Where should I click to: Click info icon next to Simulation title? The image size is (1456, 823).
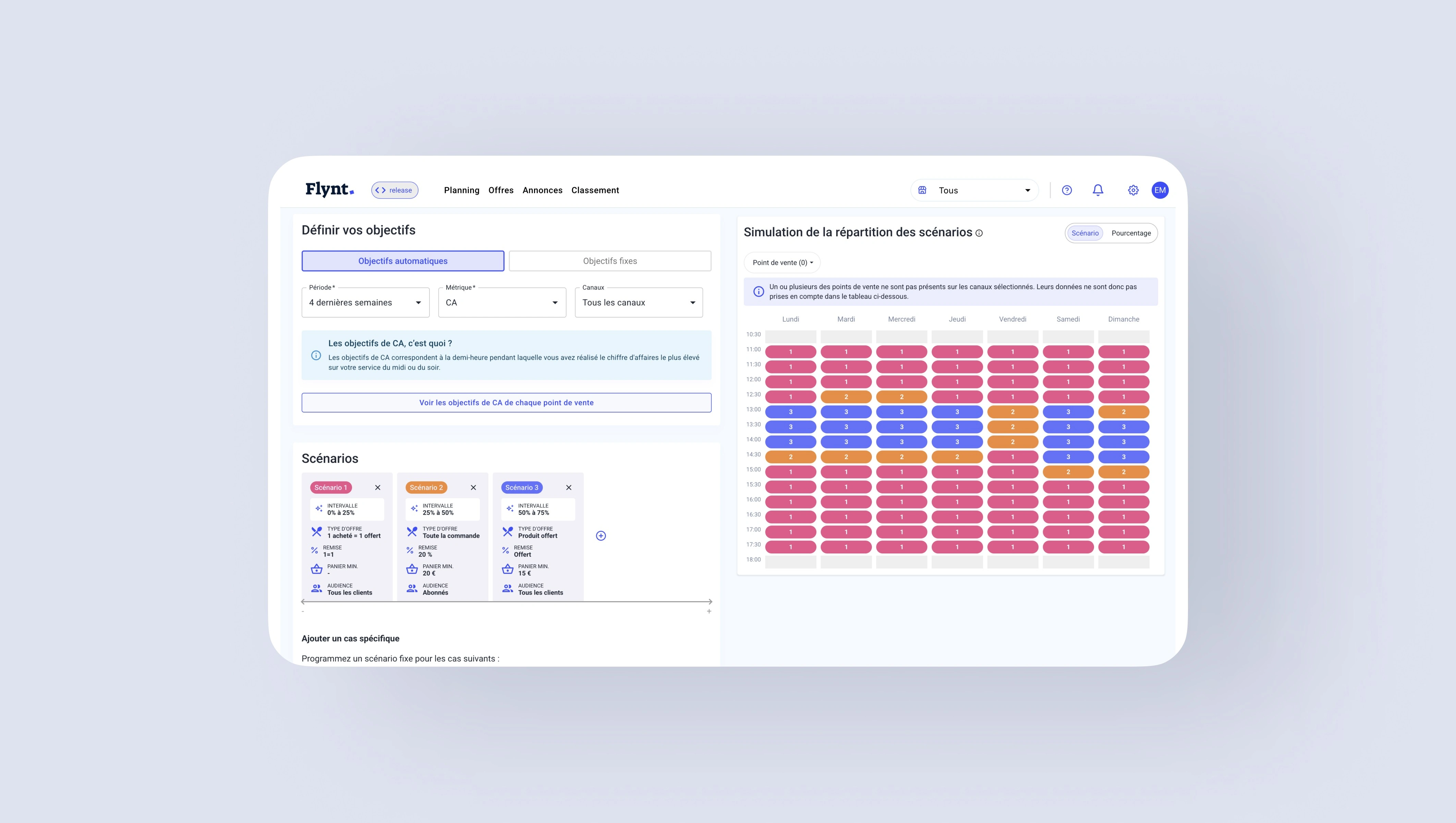click(x=979, y=233)
